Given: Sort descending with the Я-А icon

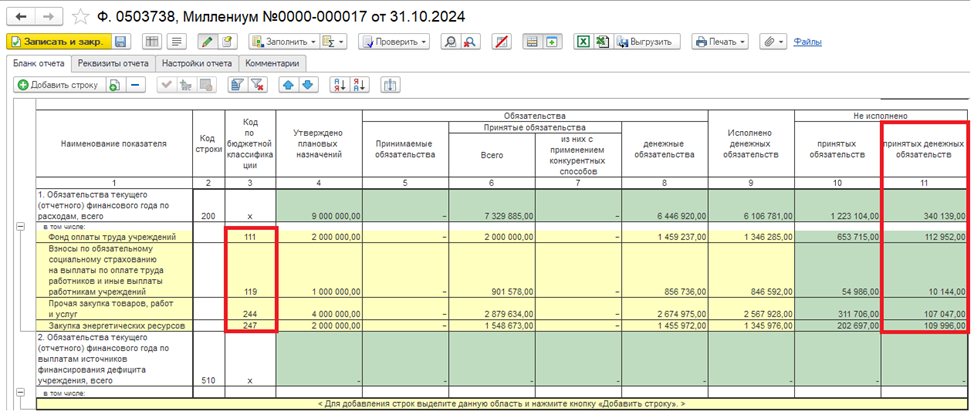Looking at the screenshot, I should pyautogui.click(x=360, y=85).
